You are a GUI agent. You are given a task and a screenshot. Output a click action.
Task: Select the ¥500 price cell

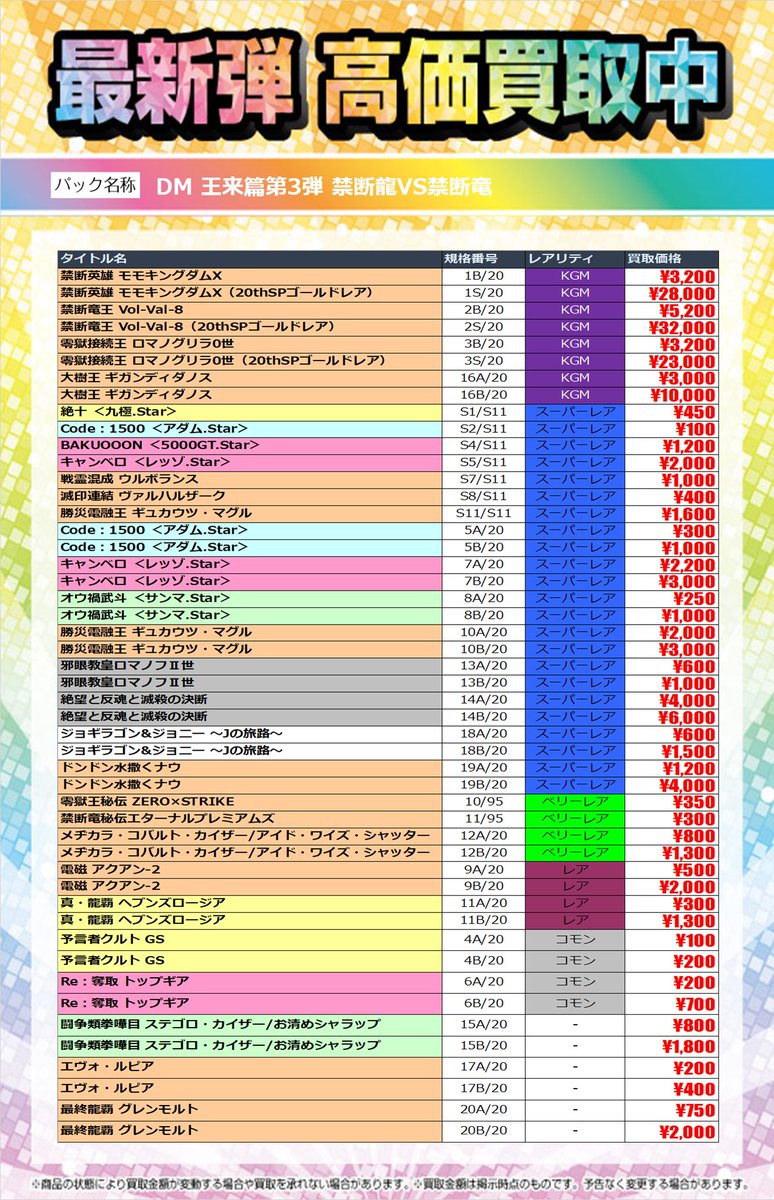(x=671, y=870)
